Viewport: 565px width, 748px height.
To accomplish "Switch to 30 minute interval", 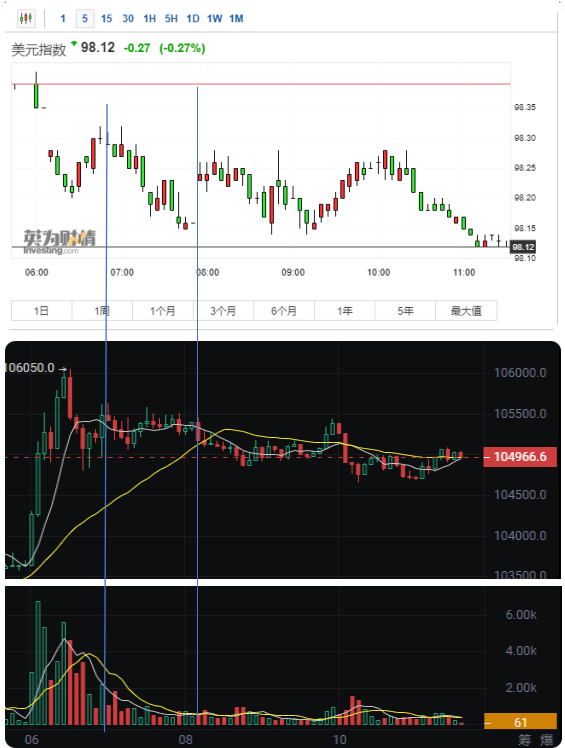I will pyautogui.click(x=128, y=19).
